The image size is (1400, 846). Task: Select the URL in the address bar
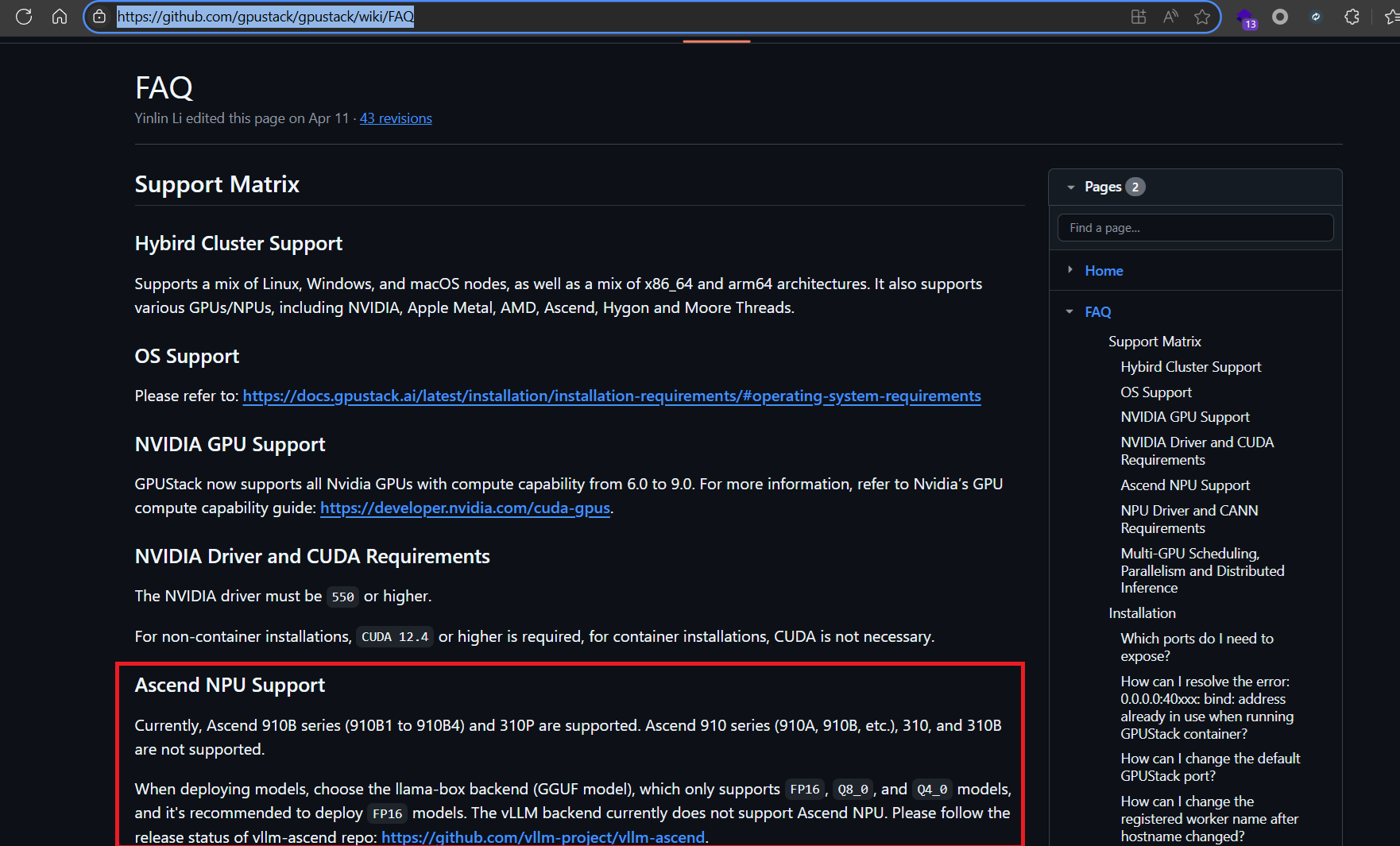pyautogui.click(x=266, y=17)
